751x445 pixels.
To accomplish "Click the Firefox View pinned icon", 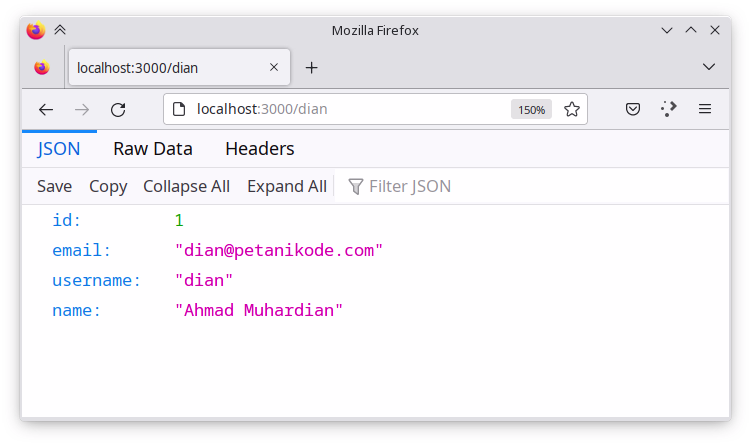I will 41,67.
